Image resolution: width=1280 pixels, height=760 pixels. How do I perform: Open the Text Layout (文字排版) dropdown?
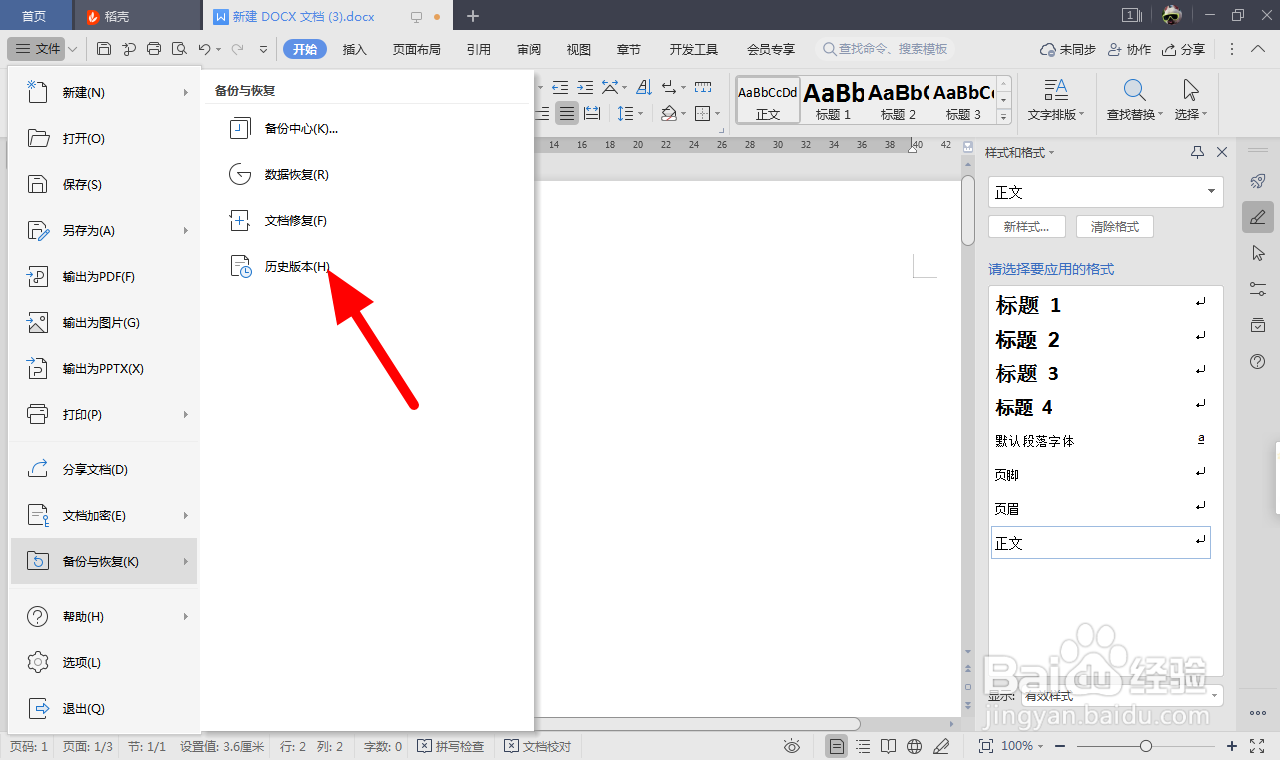tap(1056, 100)
